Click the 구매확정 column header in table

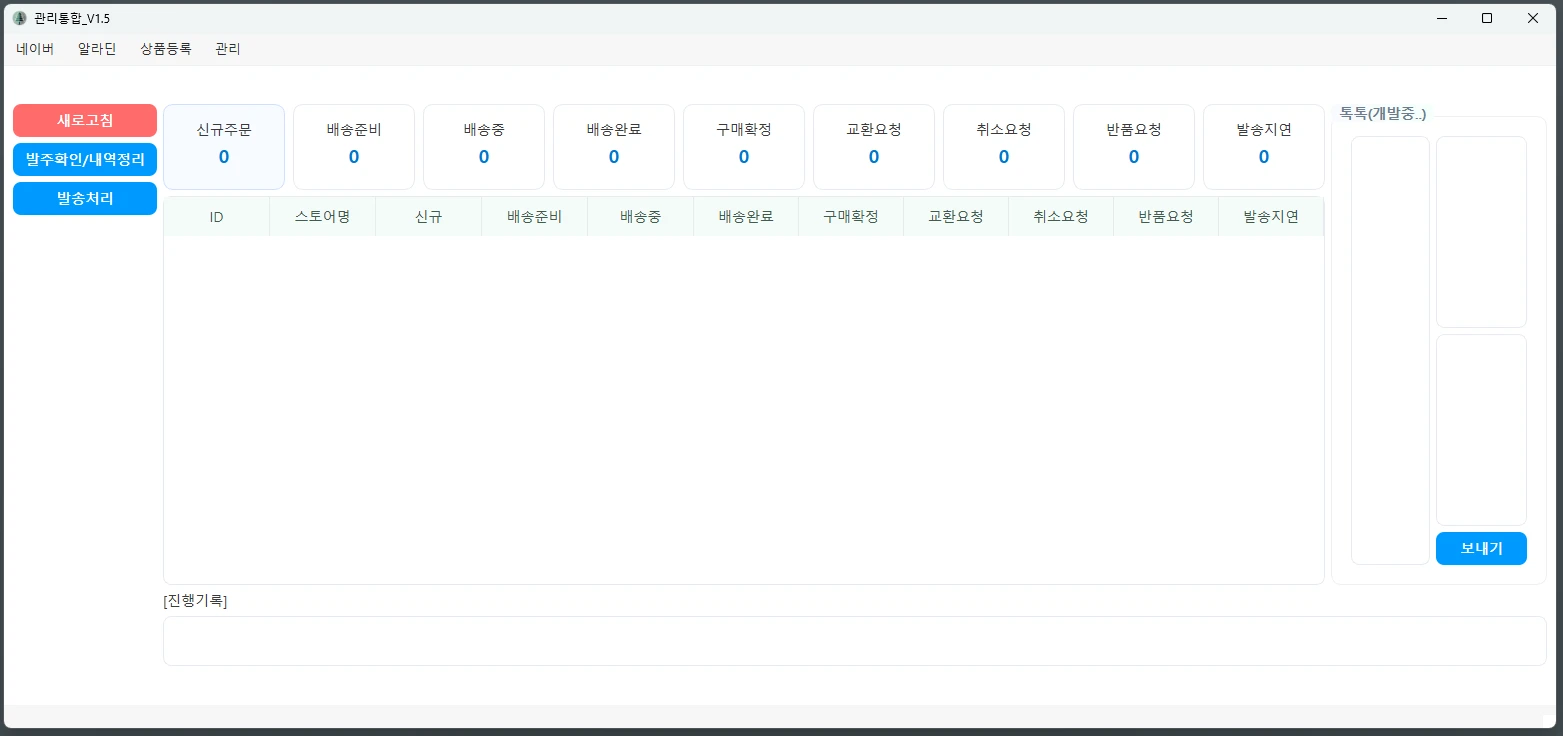click(x=851, y=217)
